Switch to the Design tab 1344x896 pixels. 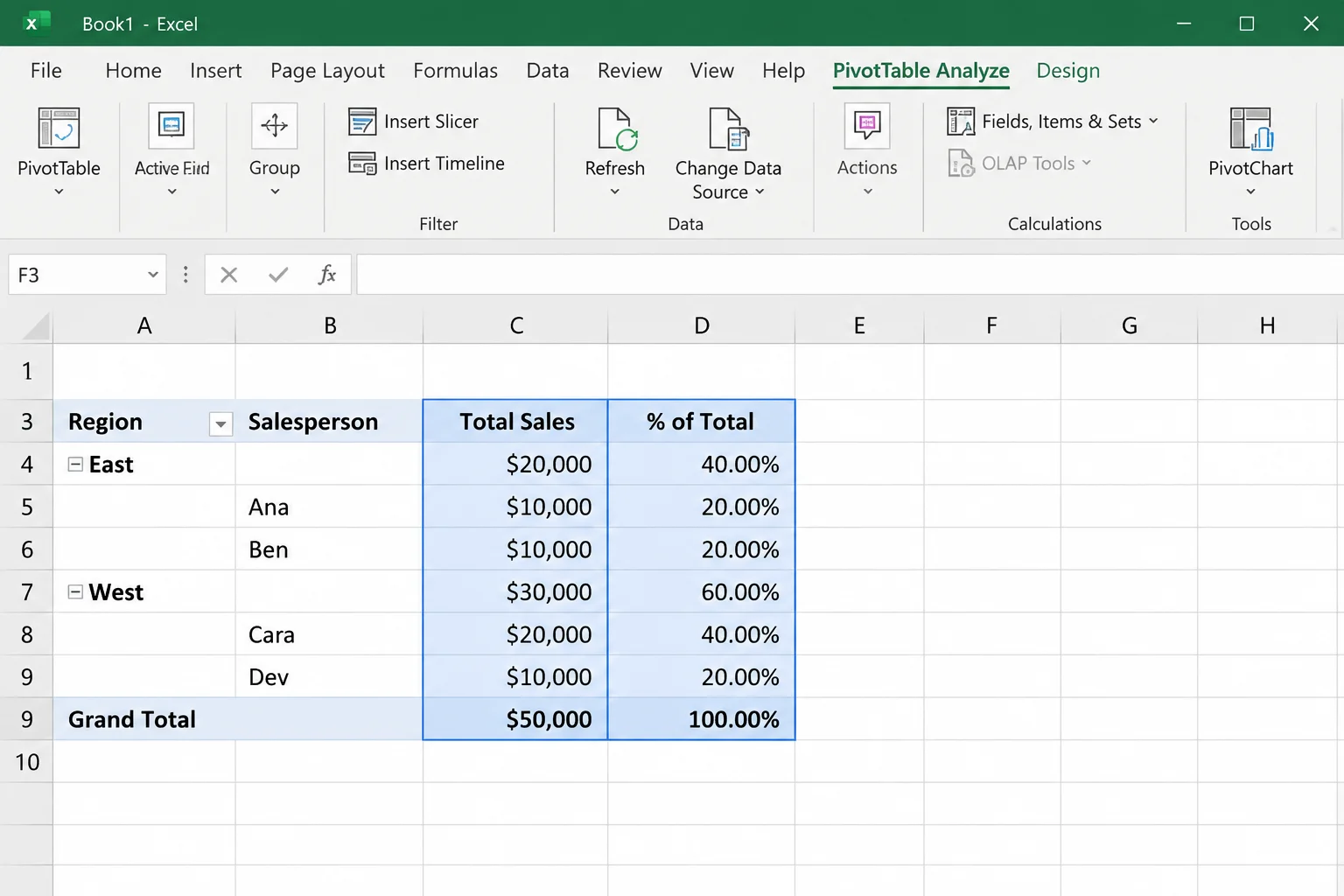click(1068, 72)
